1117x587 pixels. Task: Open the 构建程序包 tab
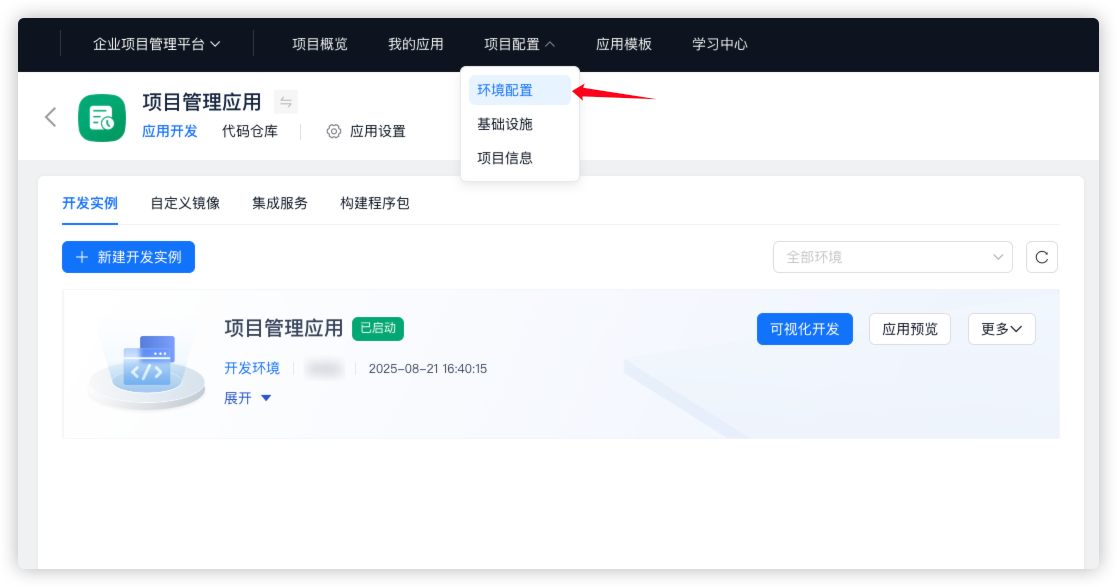(375, 203)
